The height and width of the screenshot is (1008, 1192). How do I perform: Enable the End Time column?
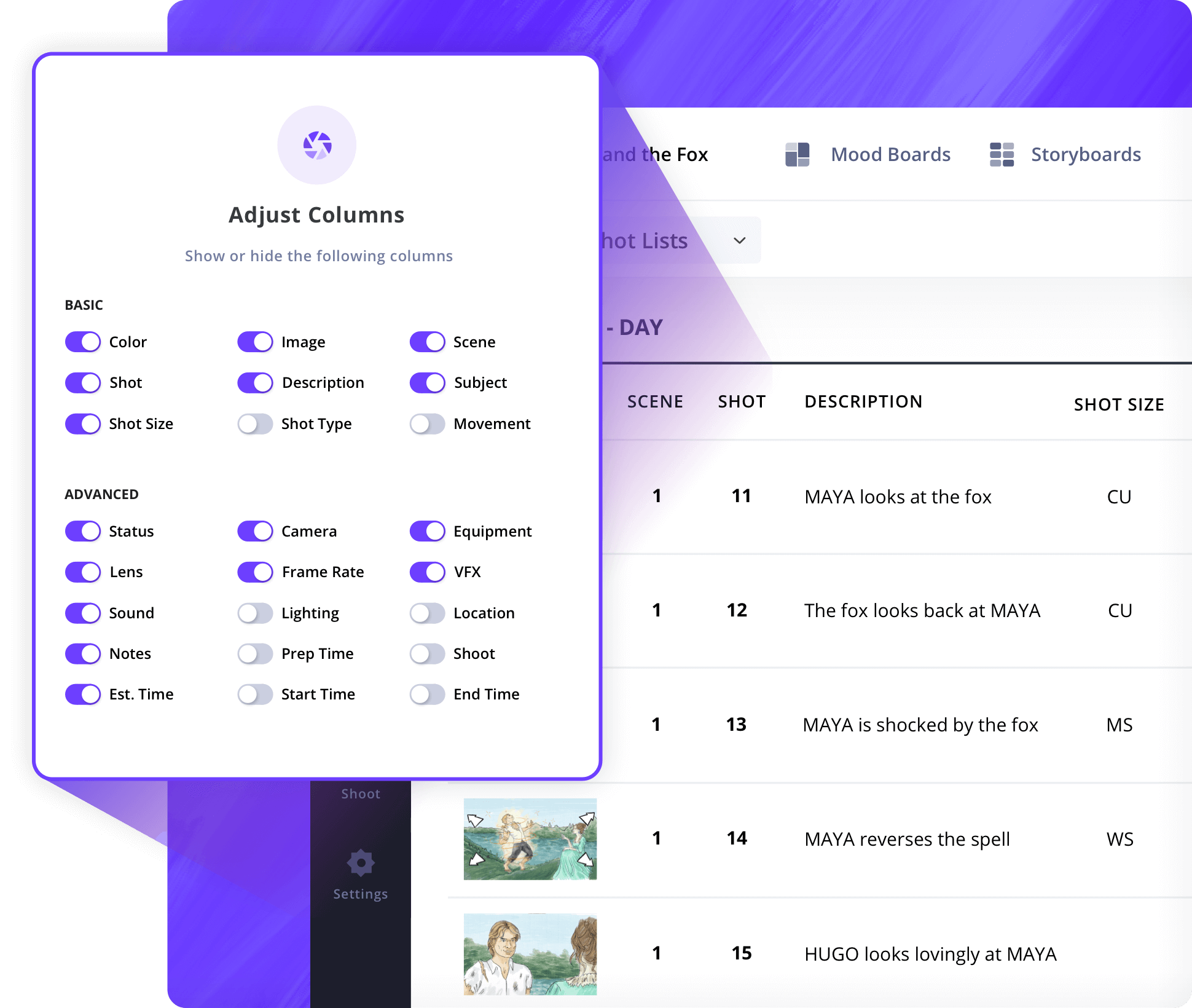click(427, 694)
